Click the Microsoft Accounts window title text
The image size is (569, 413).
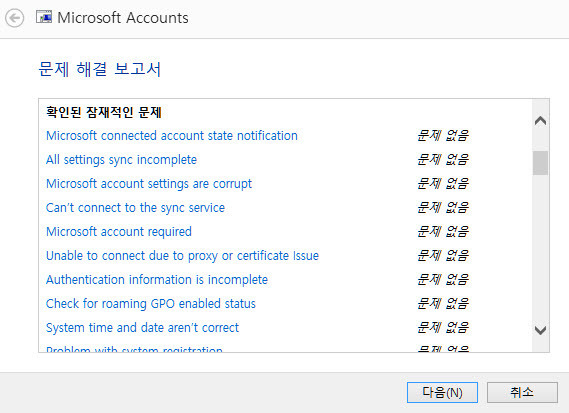(x=123, y=18)
